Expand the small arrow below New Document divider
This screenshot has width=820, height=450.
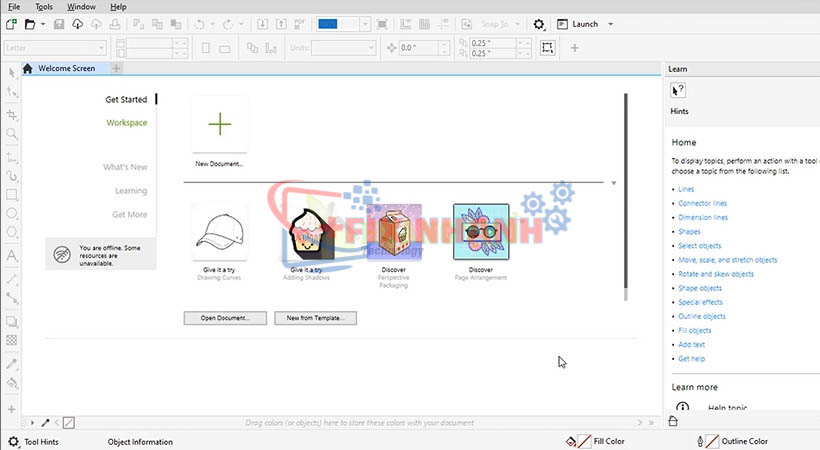[613, 183]
